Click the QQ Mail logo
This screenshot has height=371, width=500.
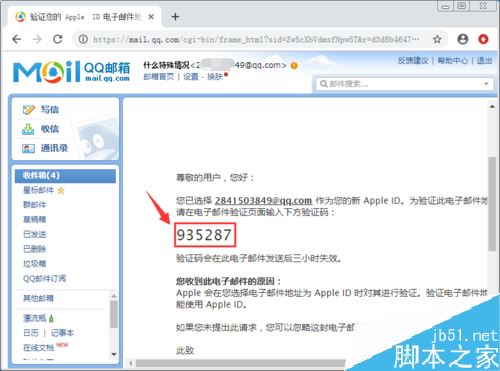coord(71,71)
